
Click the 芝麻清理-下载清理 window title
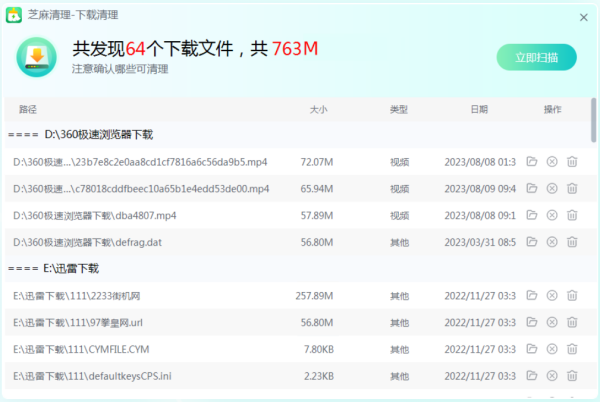(73, 15)
